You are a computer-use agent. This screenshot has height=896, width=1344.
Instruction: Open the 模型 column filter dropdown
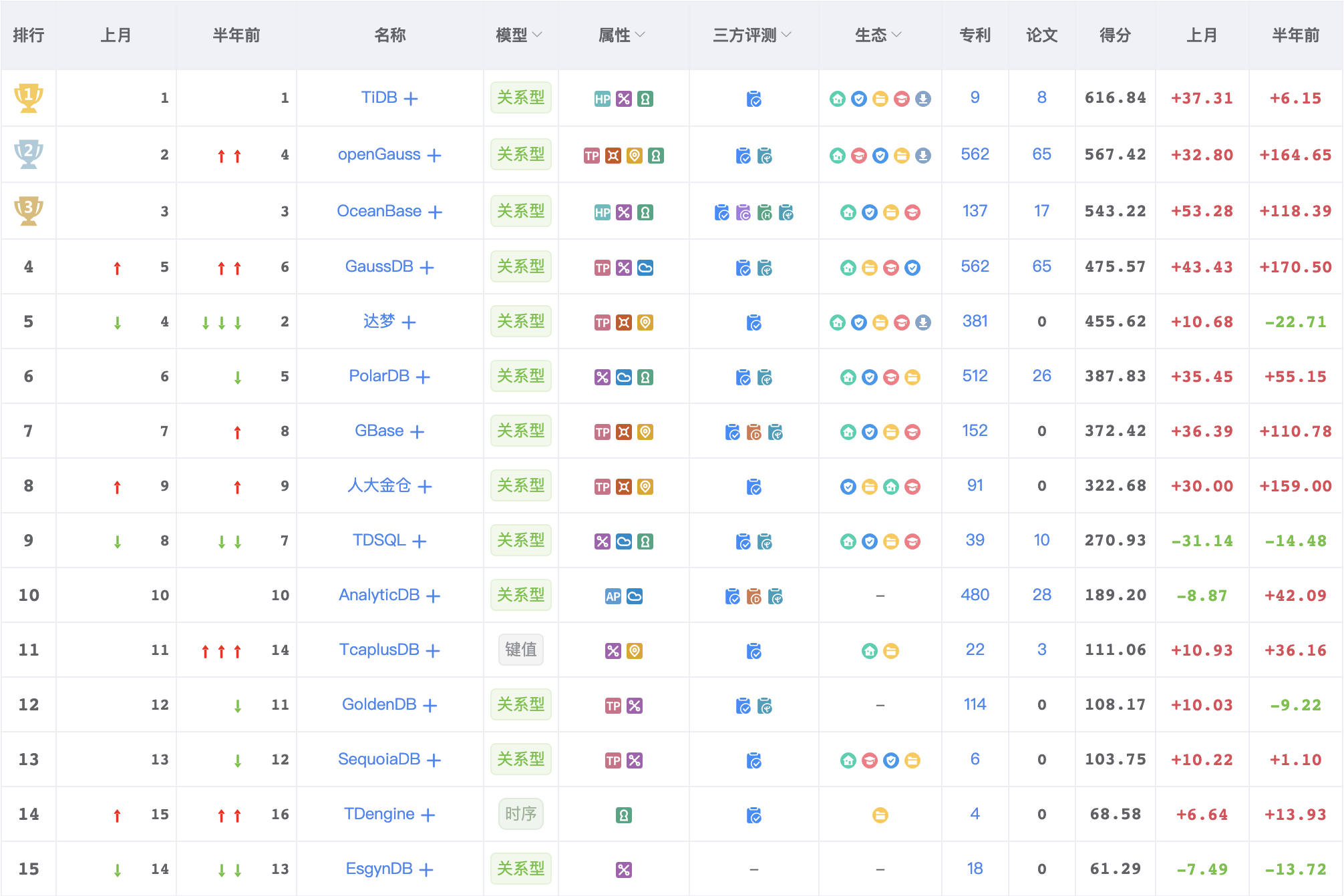538,35
